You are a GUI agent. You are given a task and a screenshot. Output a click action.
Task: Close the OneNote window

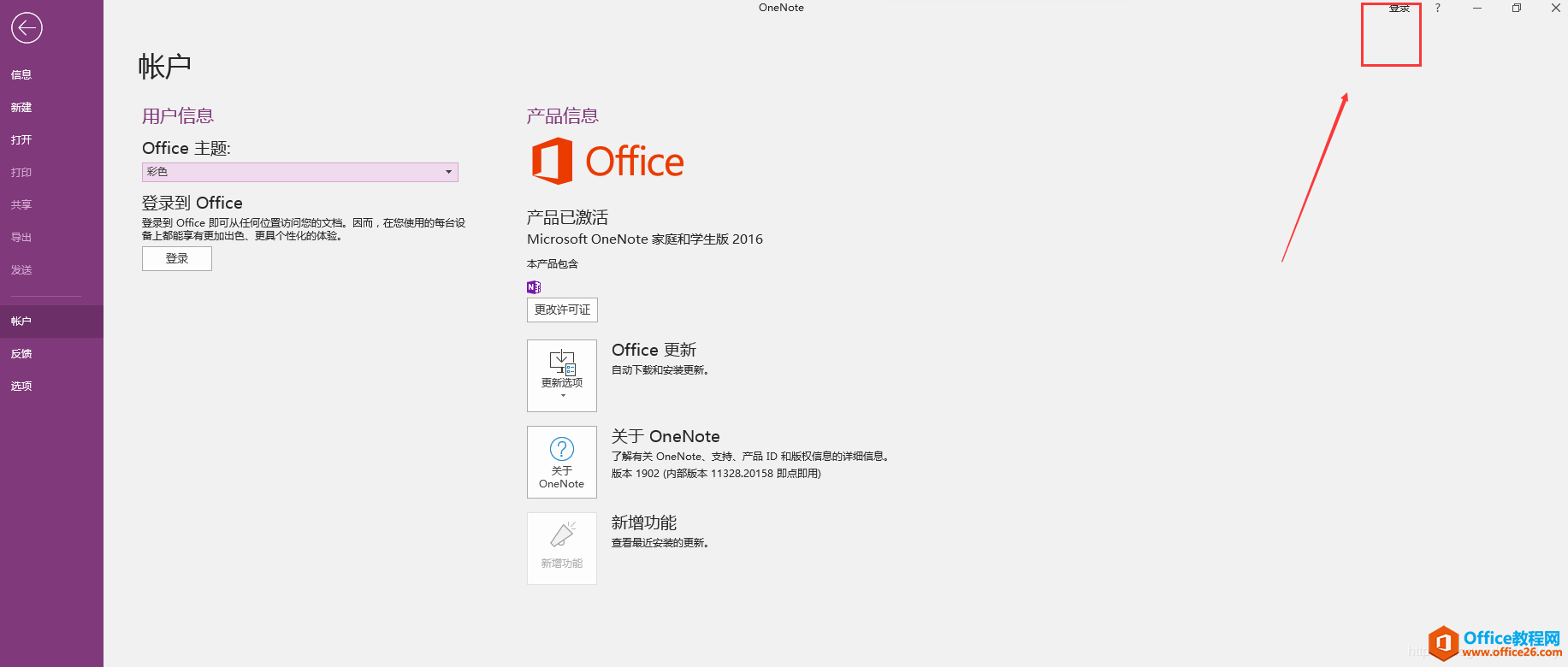(x=1555, y=8)
